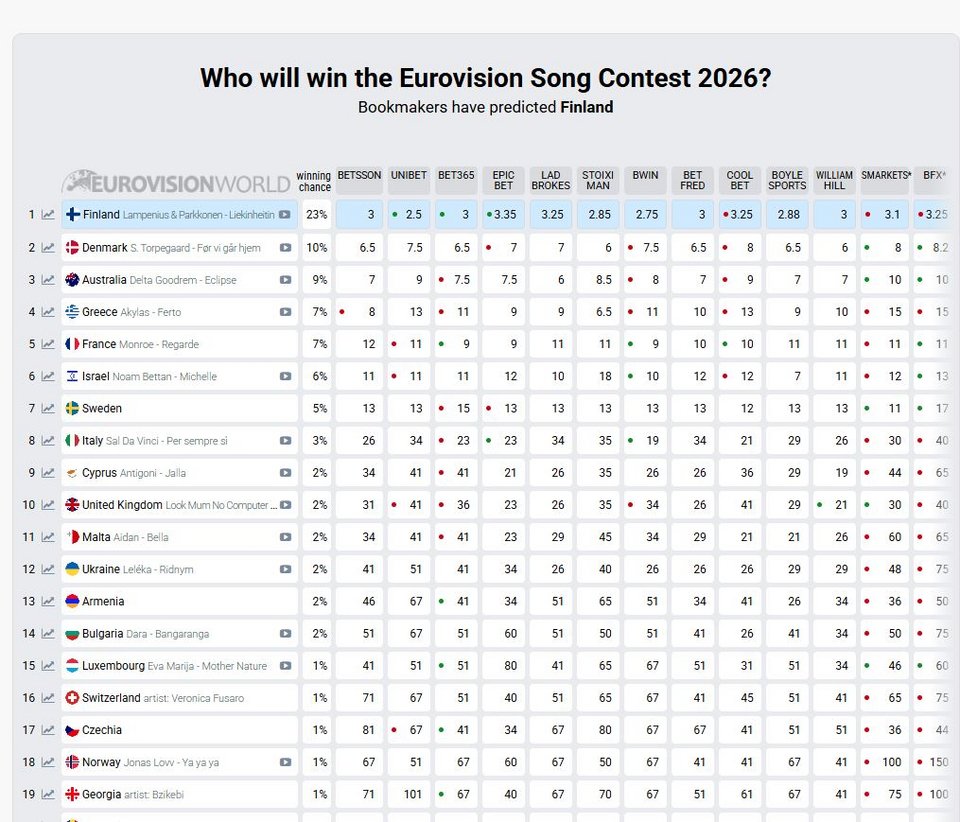Play the video icon for Greece's song
The height and width of the screenshot is (822, 960).
click(285, 312)
